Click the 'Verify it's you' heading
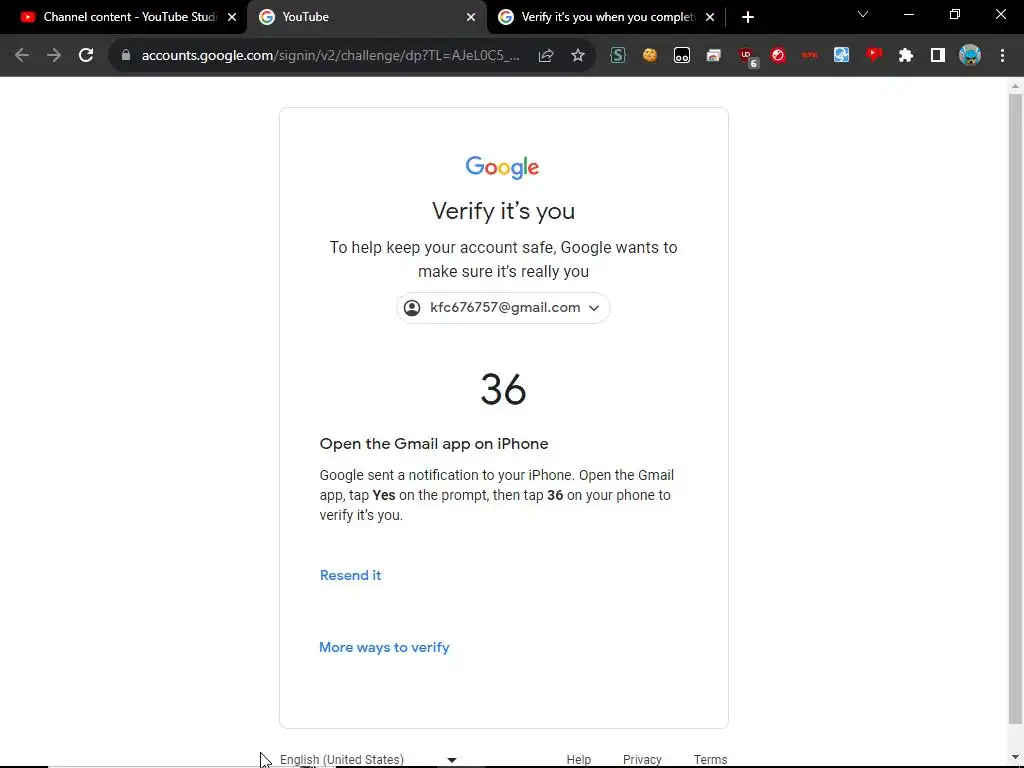The width and height of the screenshot is (1024, 768). (504, 211)
